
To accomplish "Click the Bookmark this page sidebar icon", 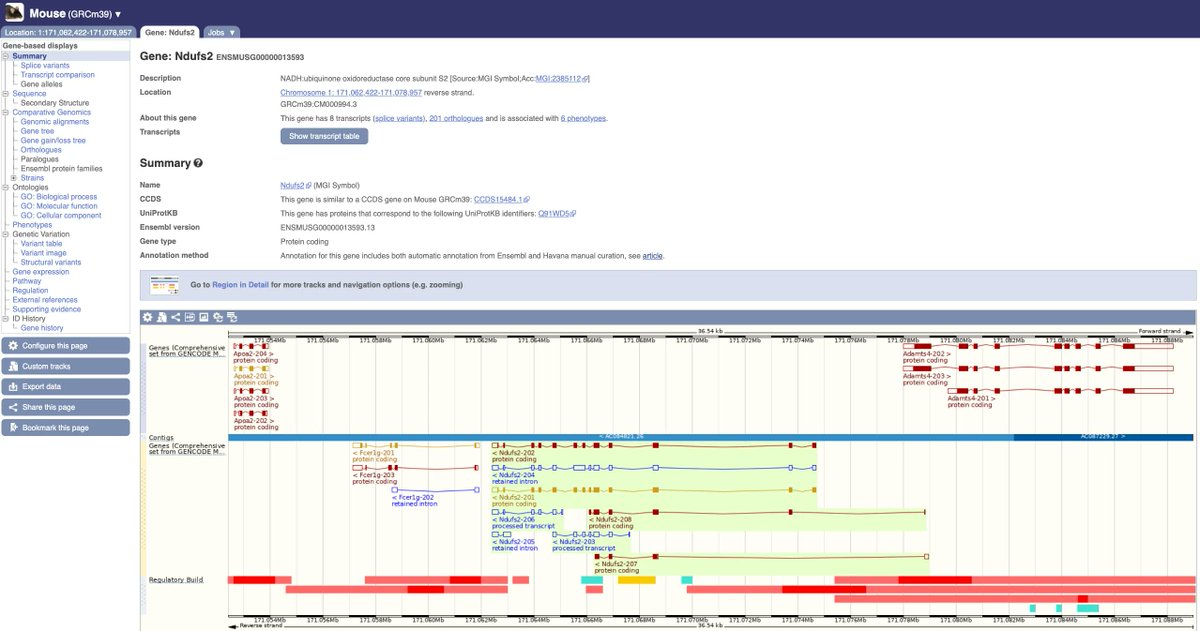I will [12, 428].
